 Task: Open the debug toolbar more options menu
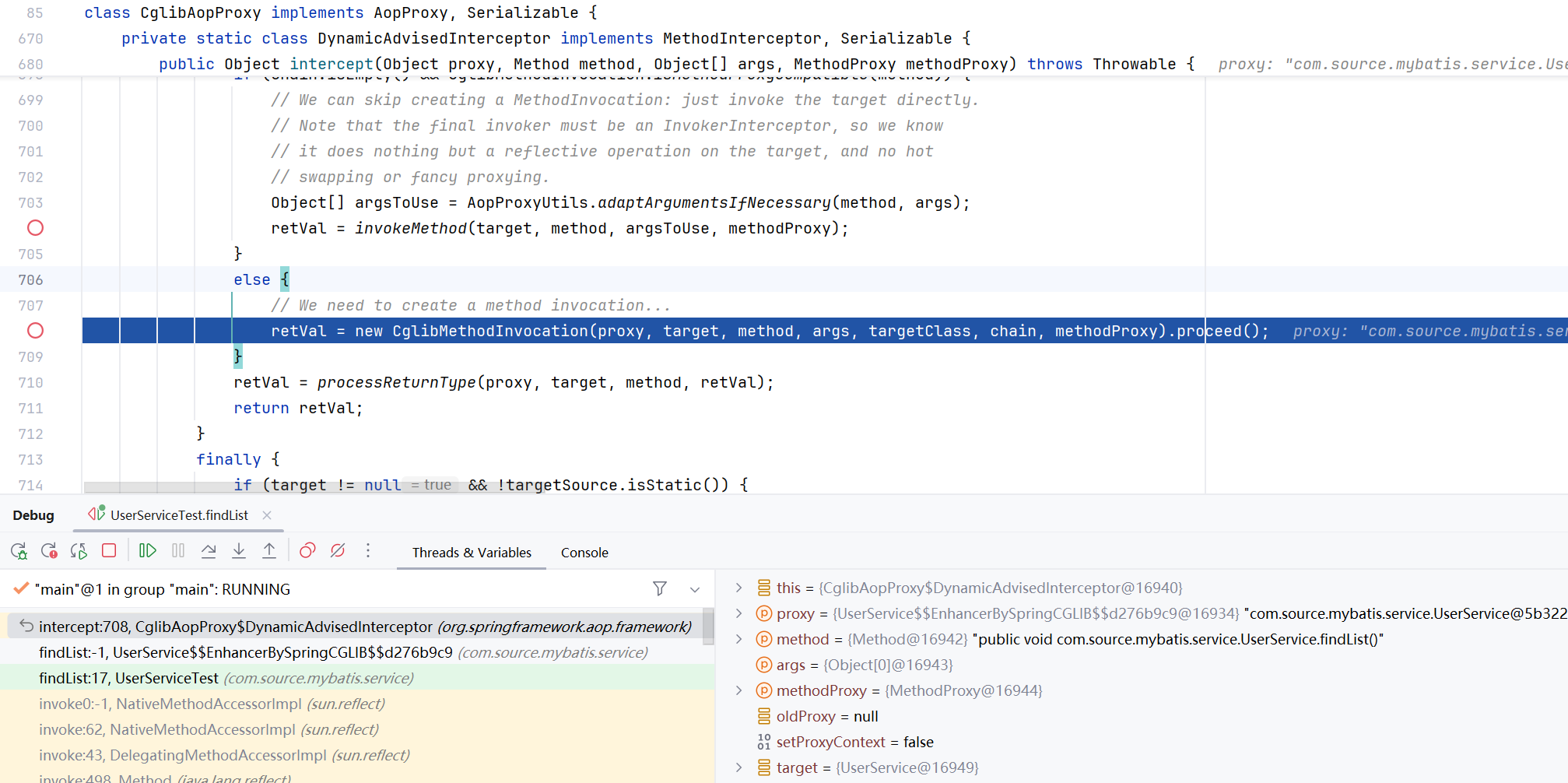(368, 551)
